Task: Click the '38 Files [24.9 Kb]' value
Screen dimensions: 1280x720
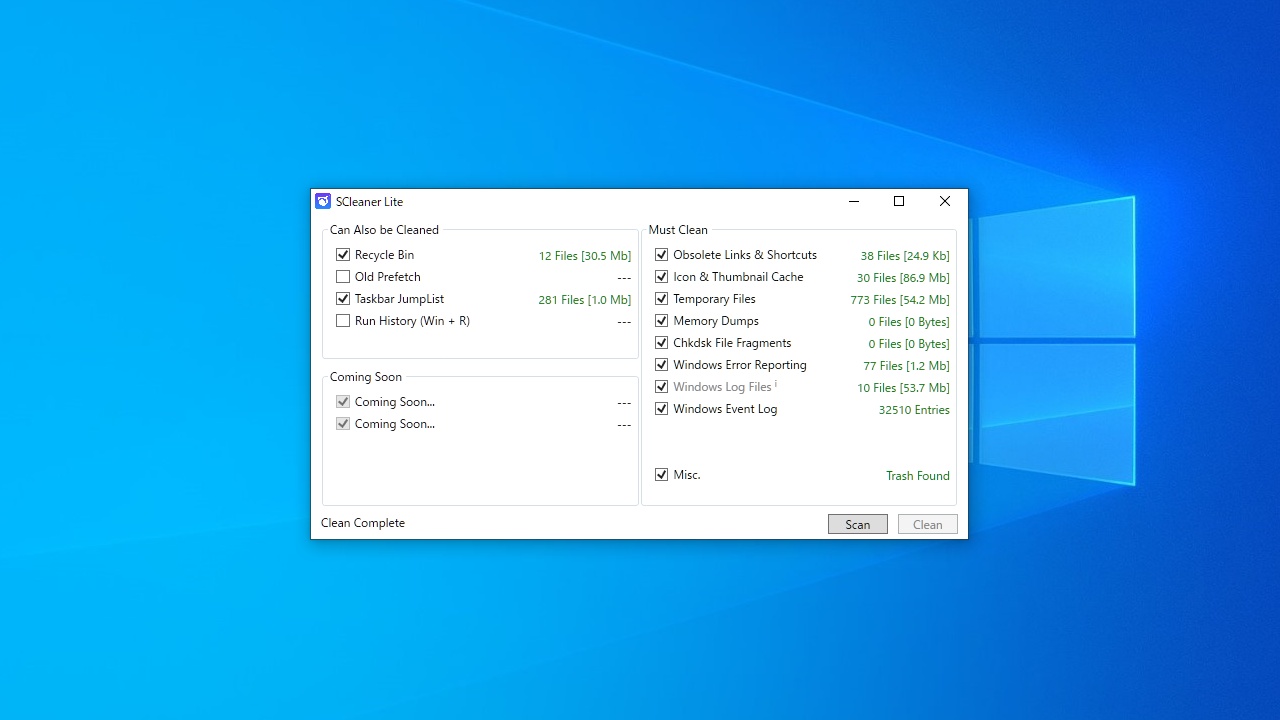Action: 905,256
